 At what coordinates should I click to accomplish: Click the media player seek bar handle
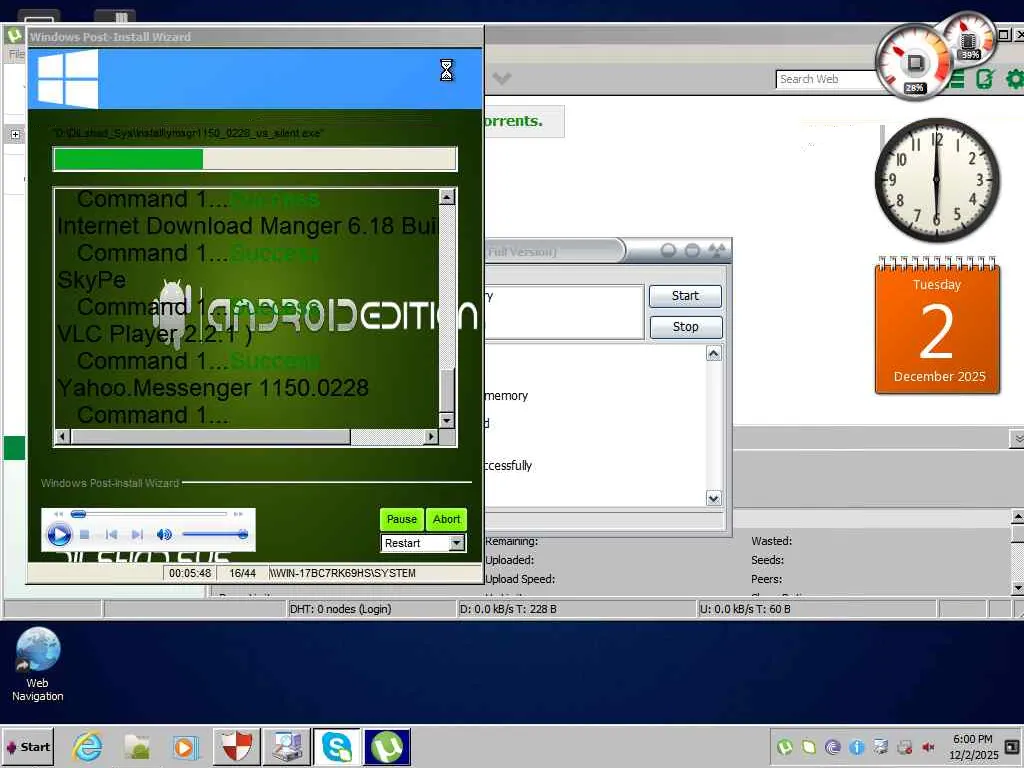click(78, 514)
